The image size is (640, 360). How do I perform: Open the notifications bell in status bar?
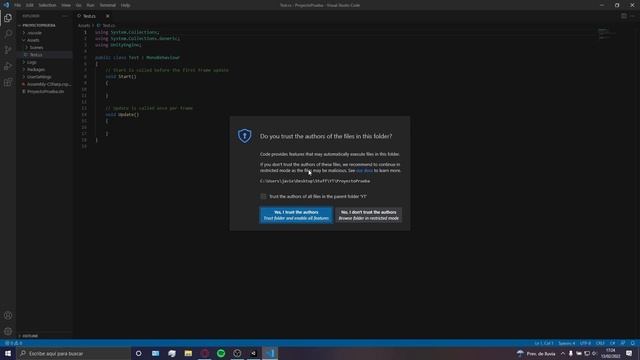(632, 343)
